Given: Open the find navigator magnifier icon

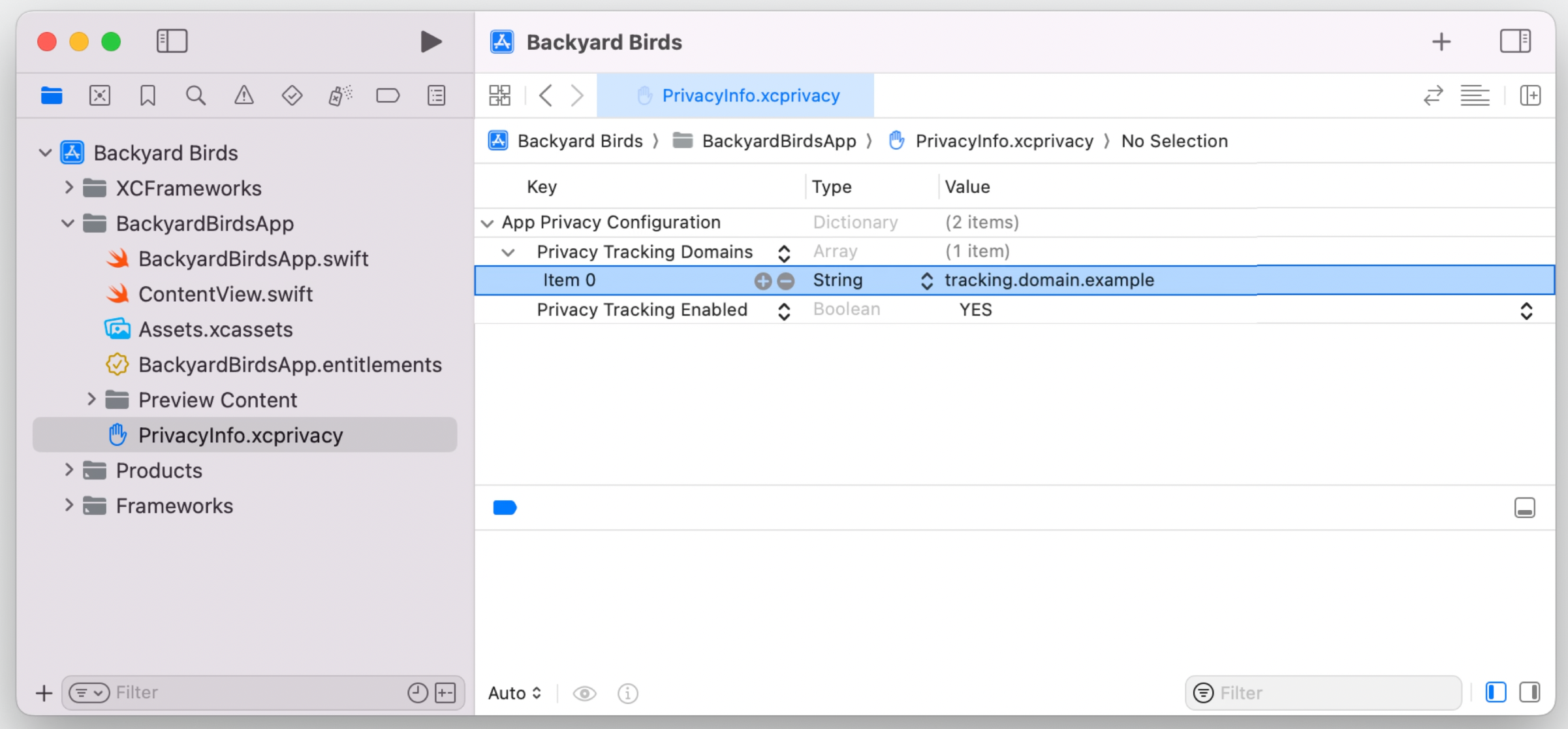Looking at the screenshot, I should (x=195, y=95).
